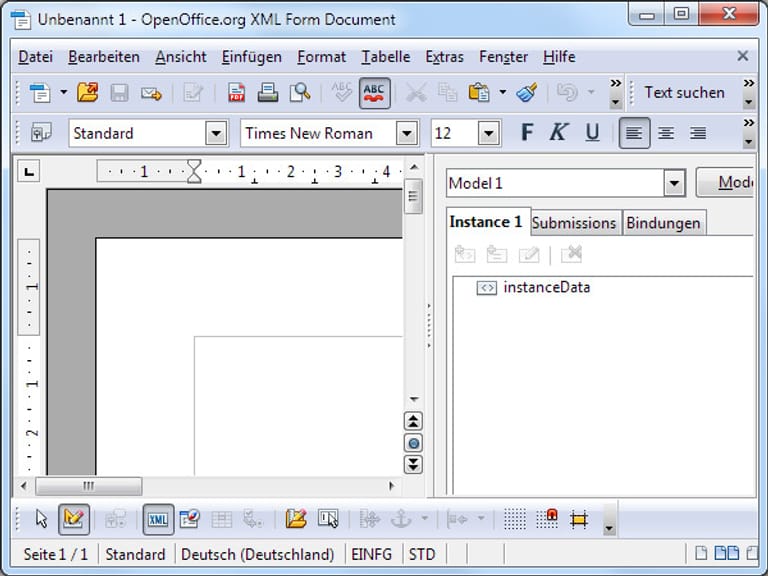Viewport: 768px width, 576px height.
Task: Open the Paste options dropdown arrow
Action: 503,92
